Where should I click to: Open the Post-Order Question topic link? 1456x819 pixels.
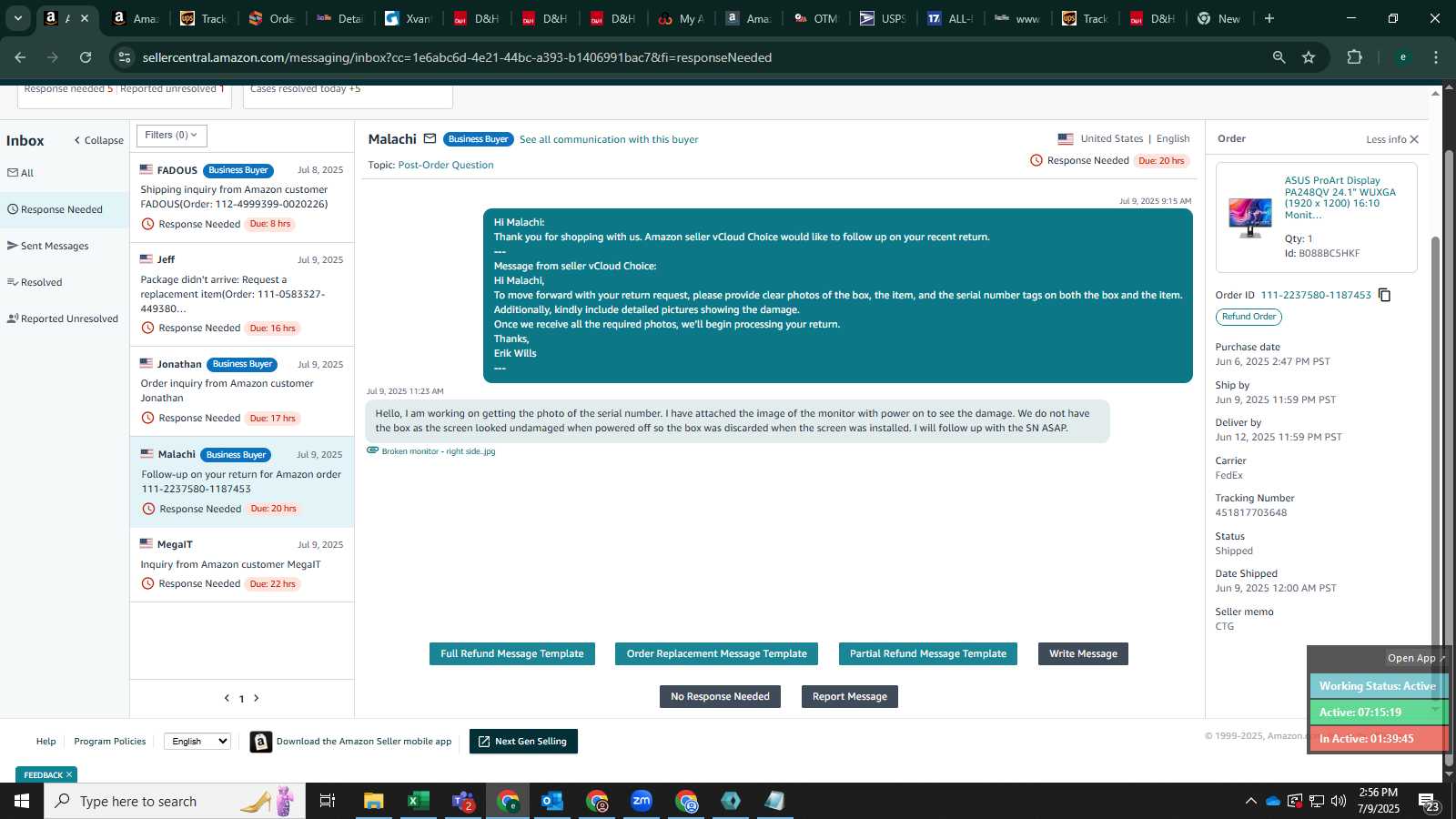pyautogui.click(x=446, y=165)
